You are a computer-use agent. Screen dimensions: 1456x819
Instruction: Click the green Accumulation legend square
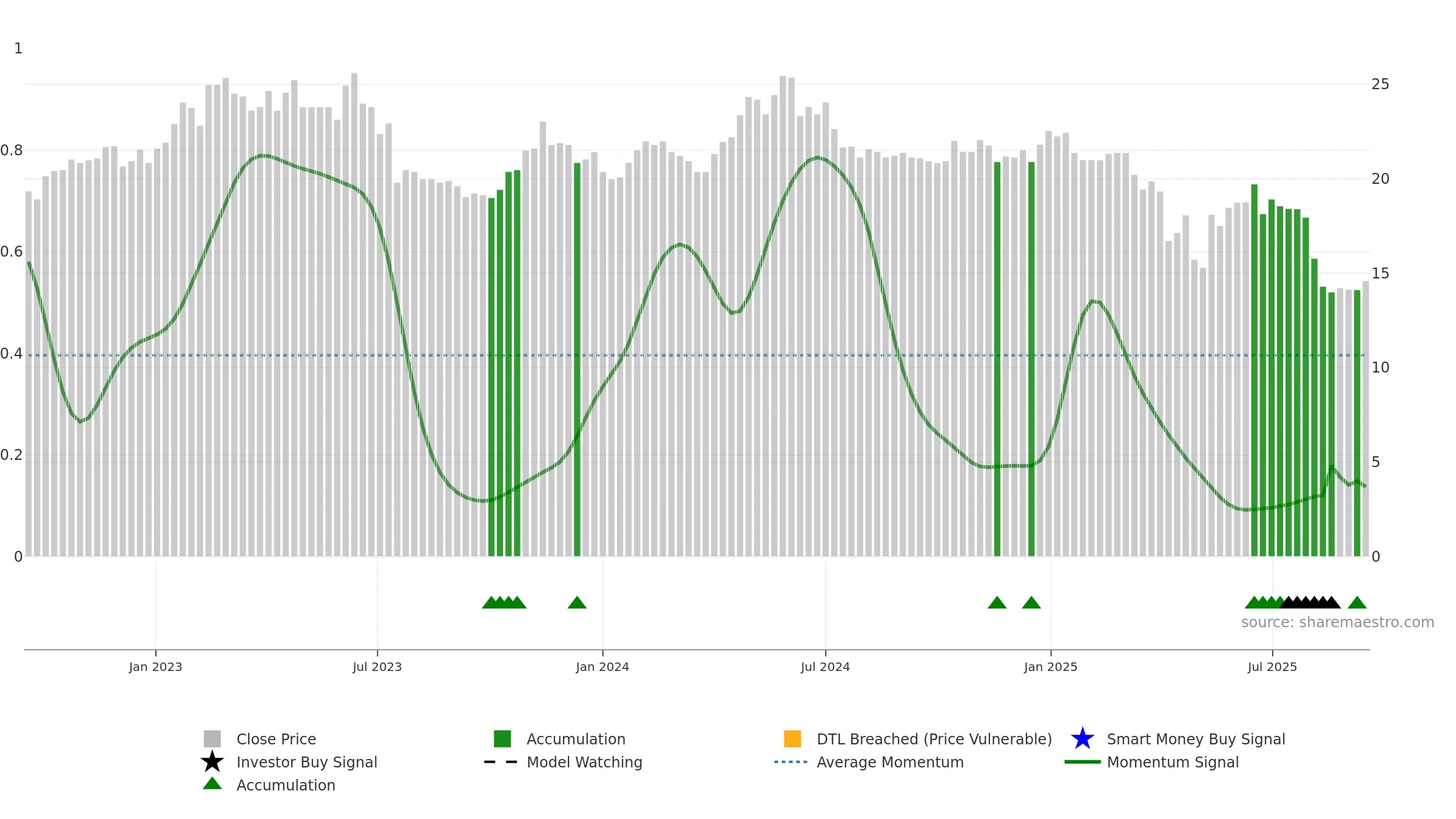(x=502, y=739)
